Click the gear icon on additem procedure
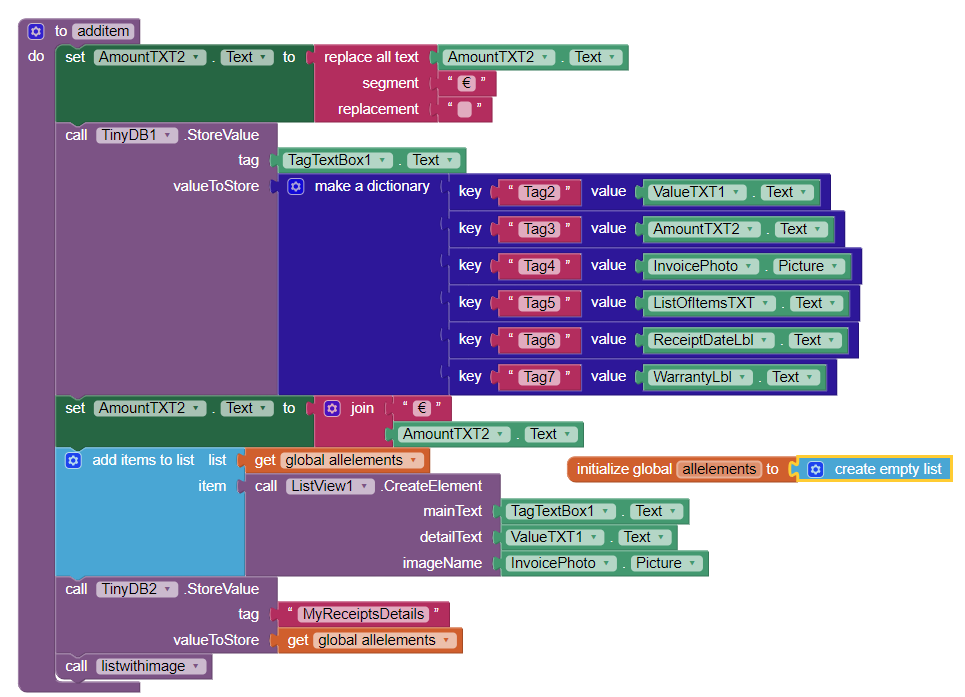This screenshot has width=965, height=697. [x=36, y=31]
